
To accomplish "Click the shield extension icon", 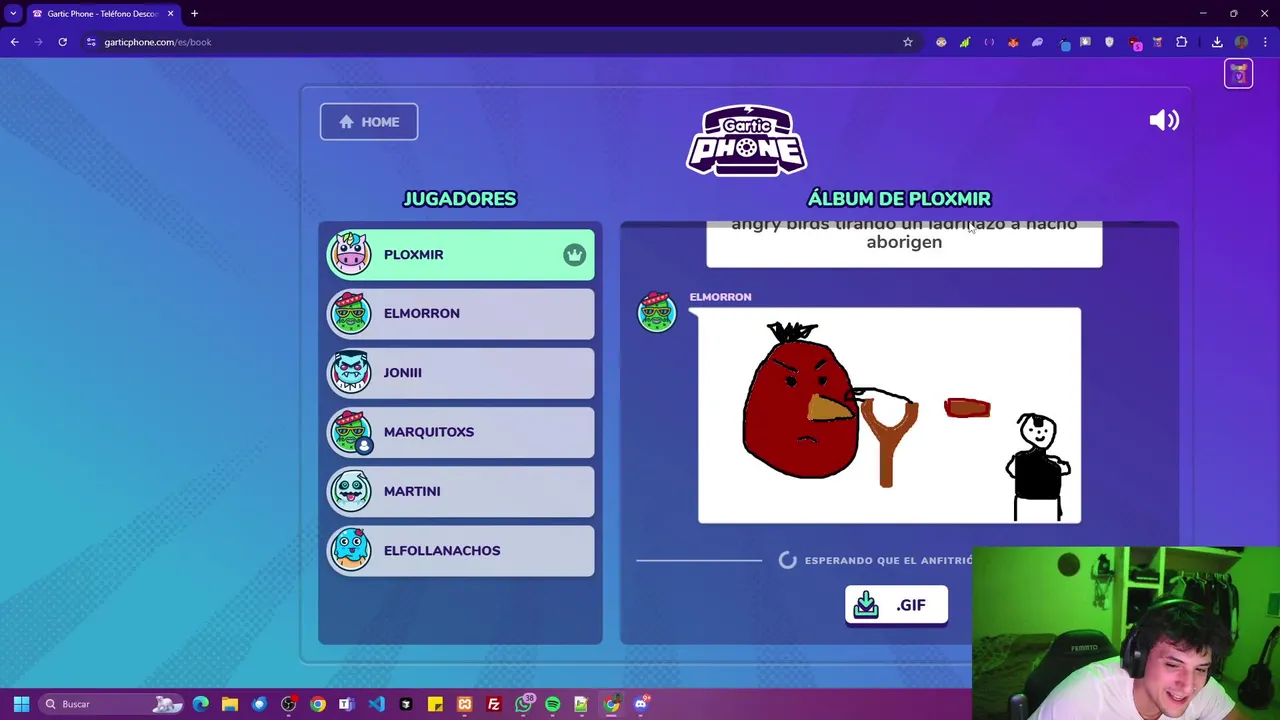I will tap(1109, 42).
